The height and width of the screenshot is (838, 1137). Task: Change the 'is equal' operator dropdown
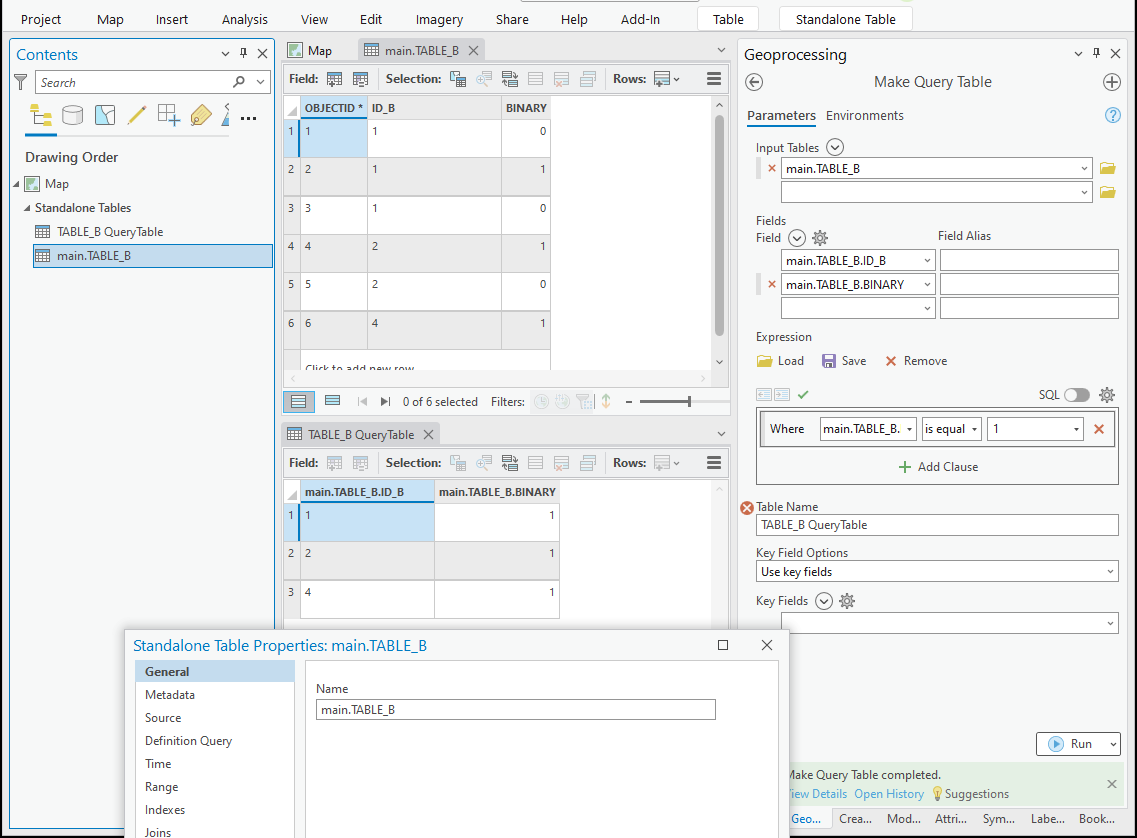(950, 428)
